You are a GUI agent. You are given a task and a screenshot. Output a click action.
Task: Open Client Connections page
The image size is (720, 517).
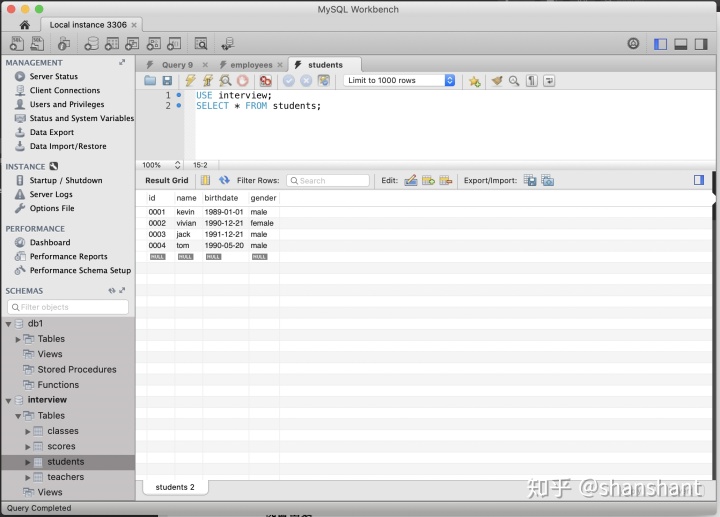coord(65,90)
